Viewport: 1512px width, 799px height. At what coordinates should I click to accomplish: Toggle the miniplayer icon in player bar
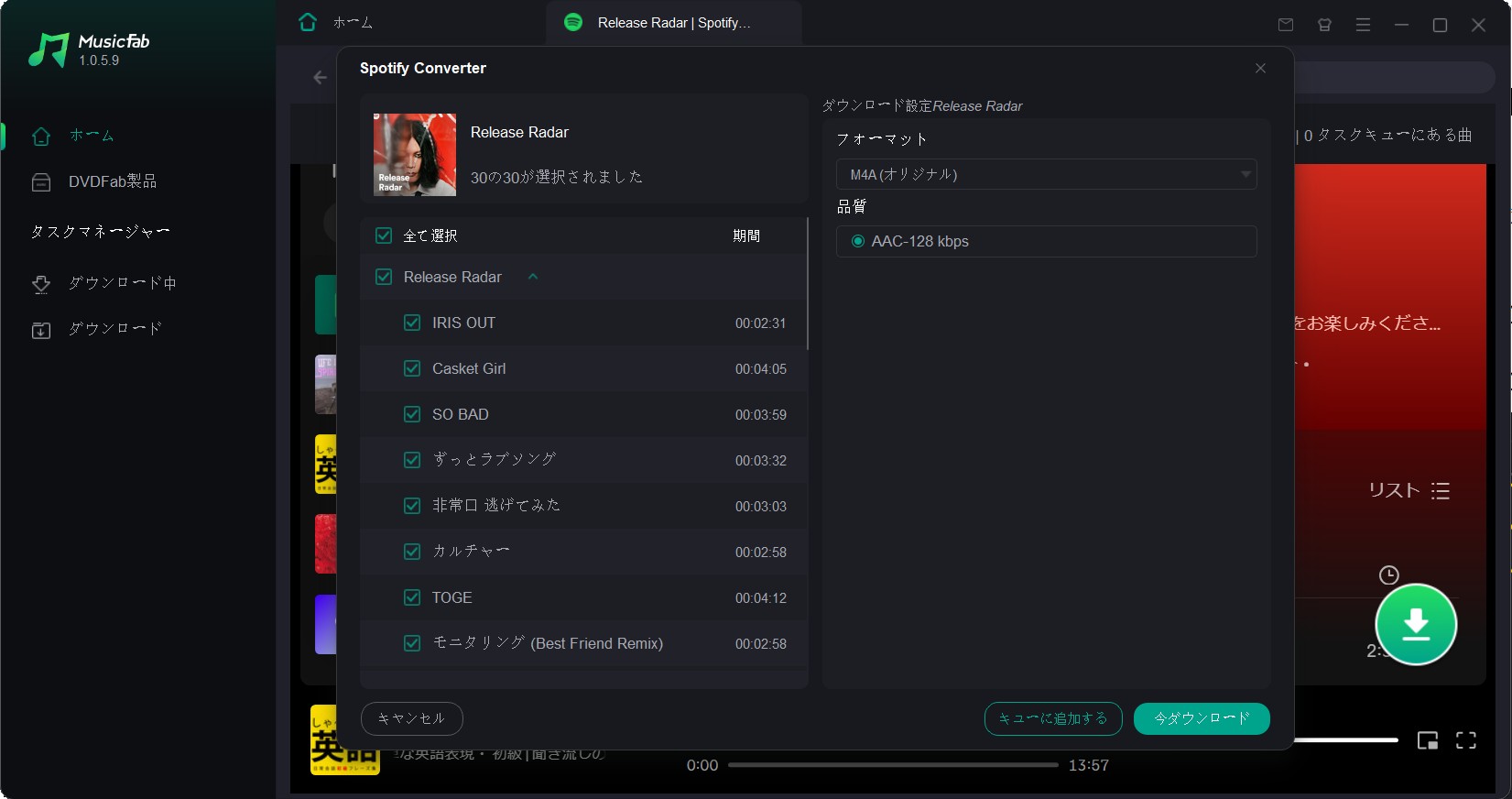(x=1427, y=740)
